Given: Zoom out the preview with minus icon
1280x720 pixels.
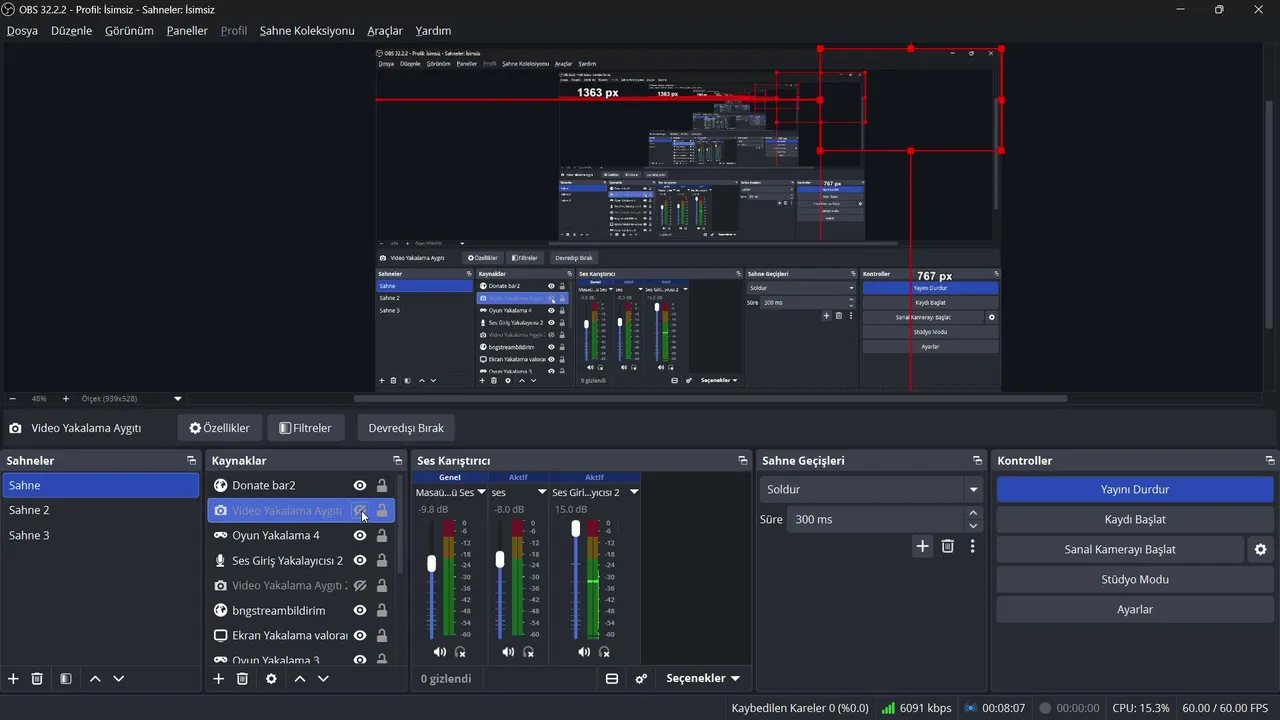Looking at the screenshot, I should coord(12,398).
